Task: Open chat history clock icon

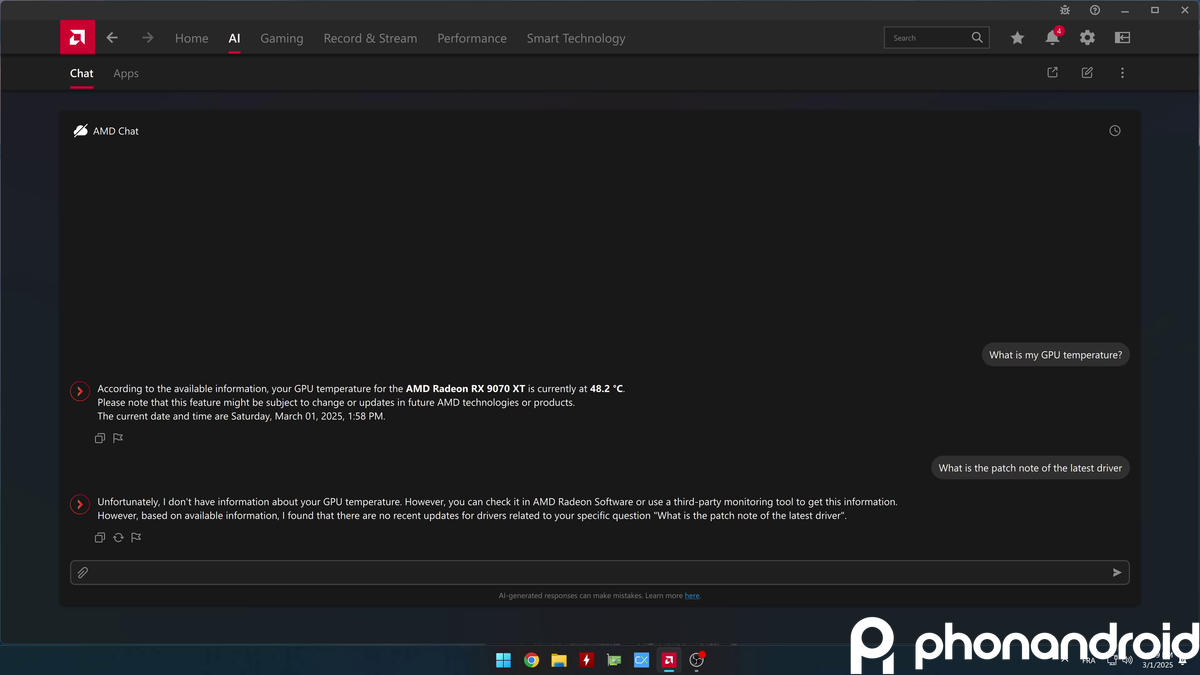Action: click(1115, 131)
